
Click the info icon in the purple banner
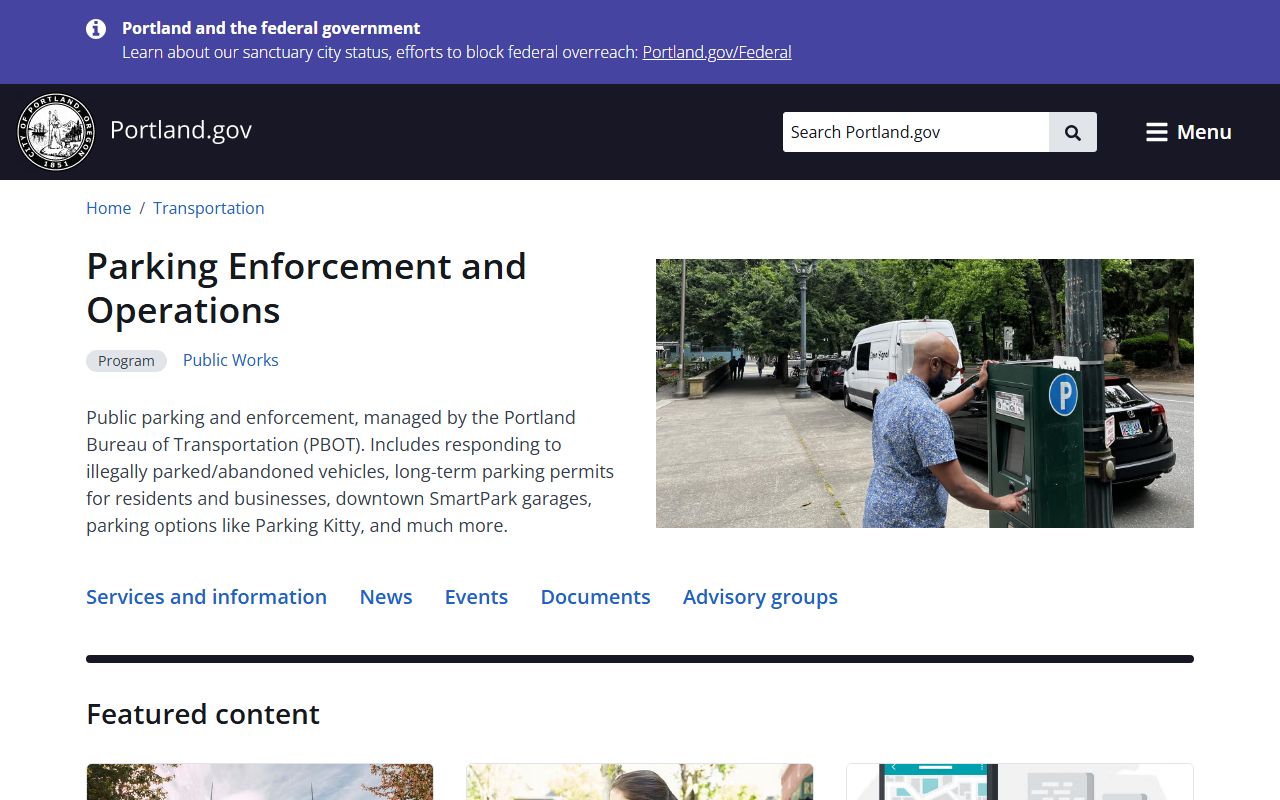point(96,29)
